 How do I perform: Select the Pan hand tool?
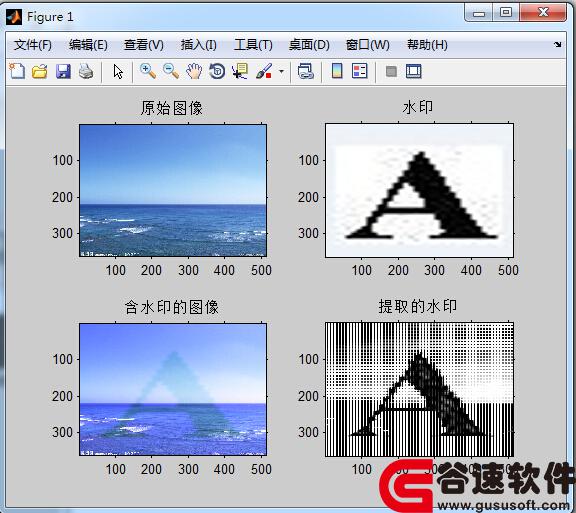(x=194, y=71)
